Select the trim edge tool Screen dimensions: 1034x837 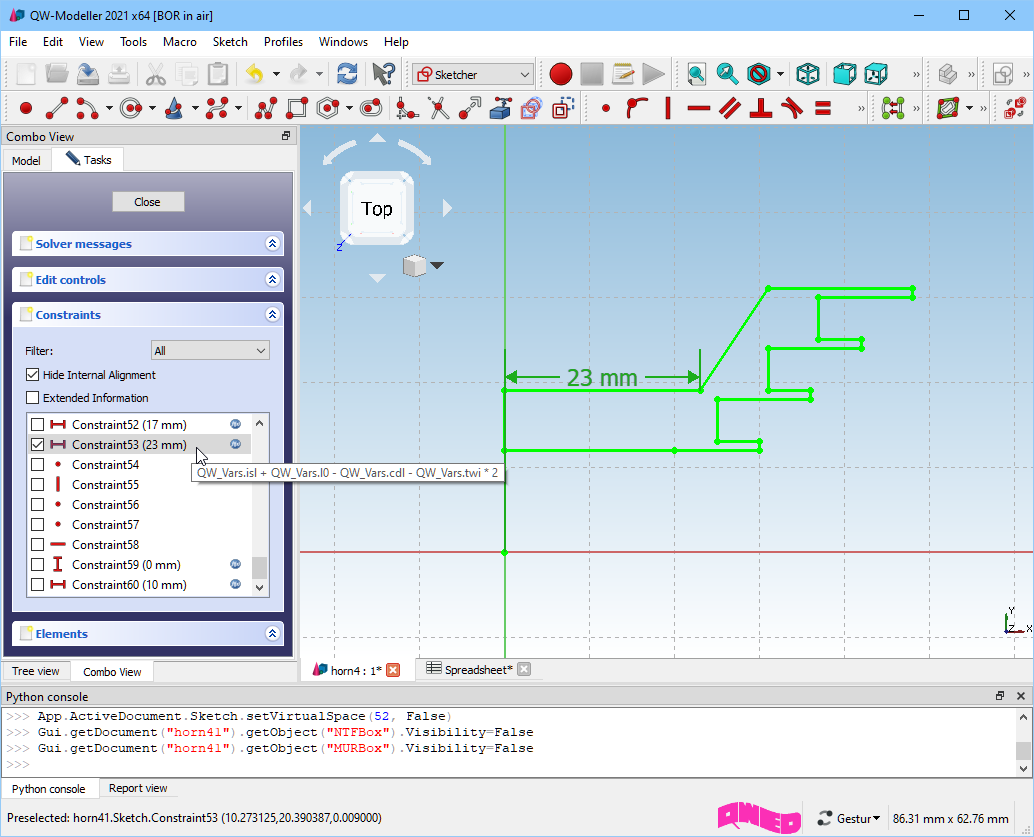pos(439,108)
